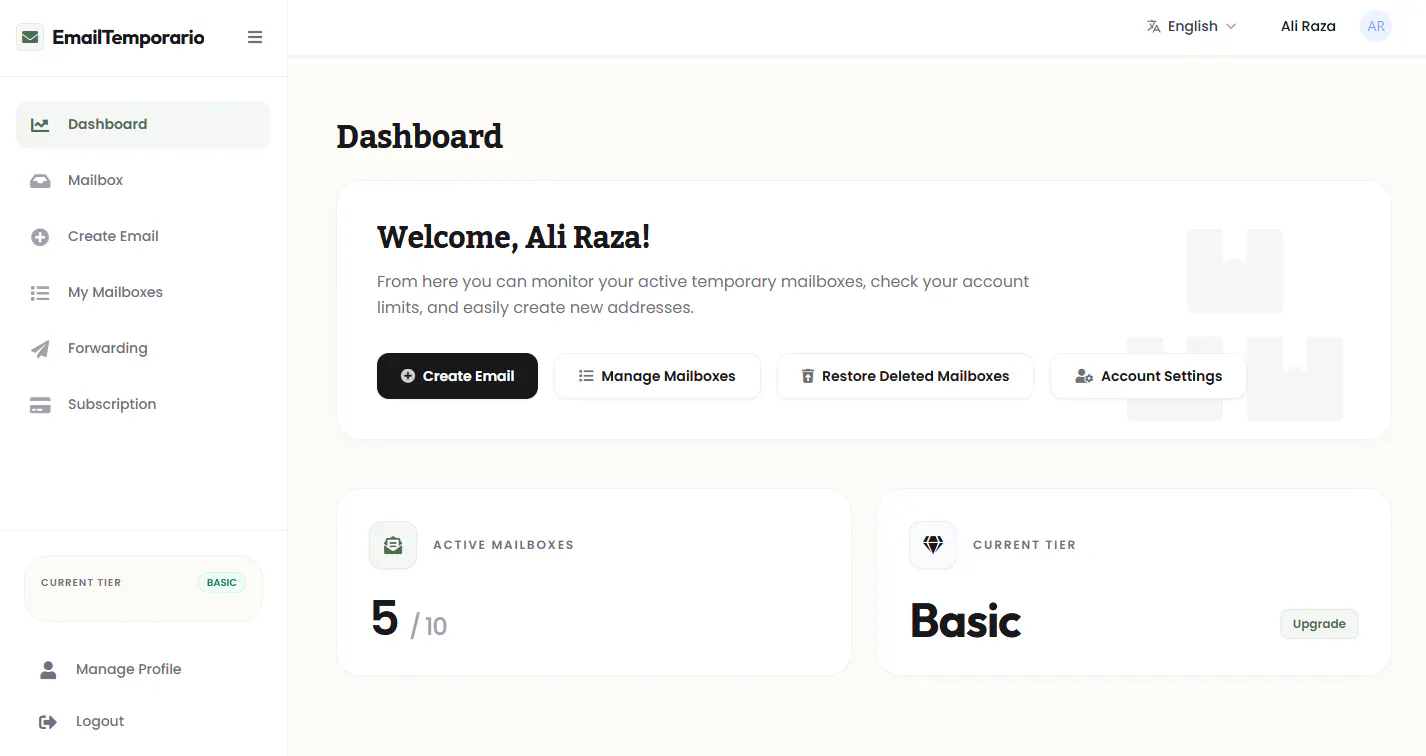Go to Mailbox in the sidebar
1426x756 pixels.
pyautogui.click(x=143, y=181)
